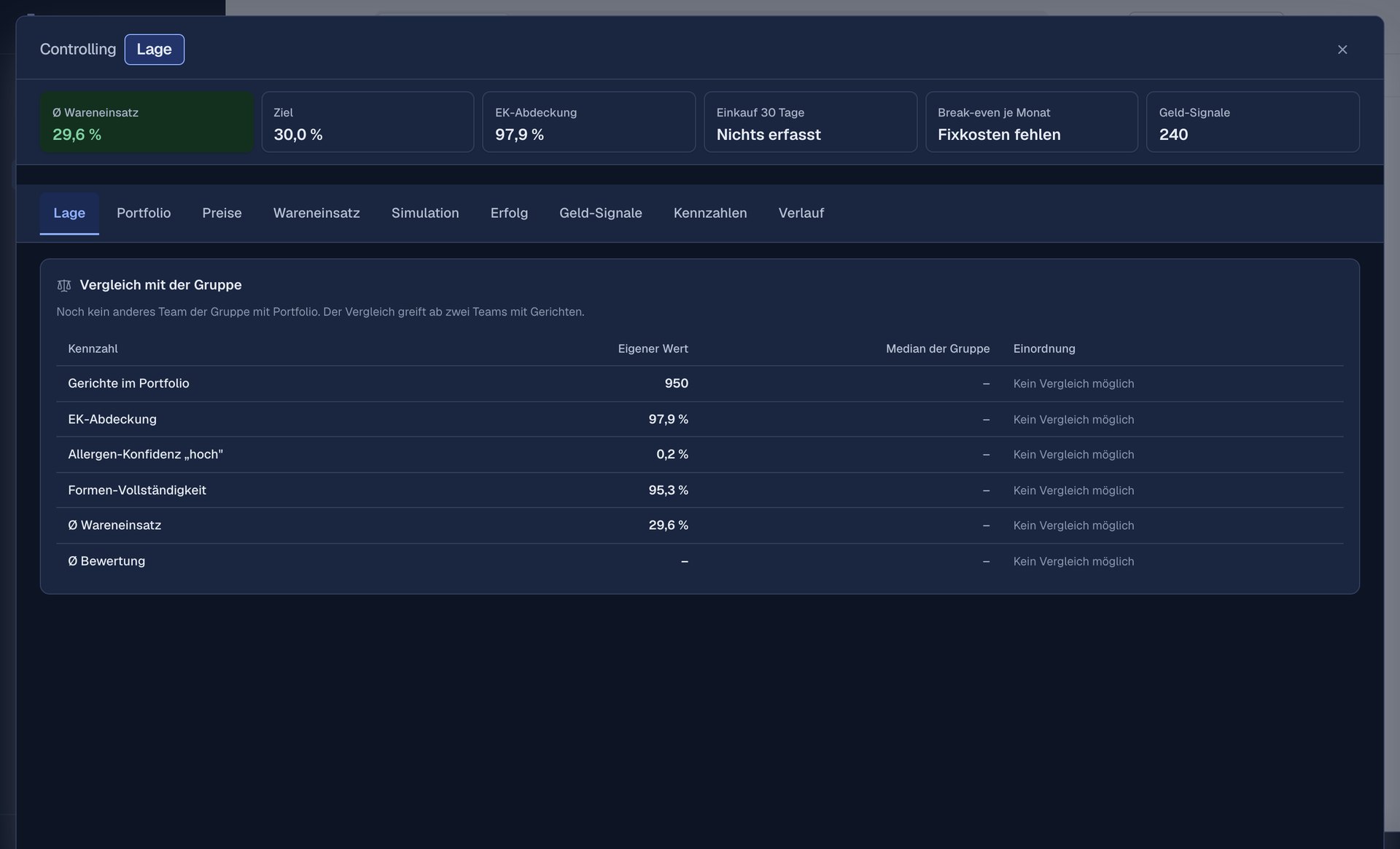Open the Einkauf 30 Tage card

(810, 122)
